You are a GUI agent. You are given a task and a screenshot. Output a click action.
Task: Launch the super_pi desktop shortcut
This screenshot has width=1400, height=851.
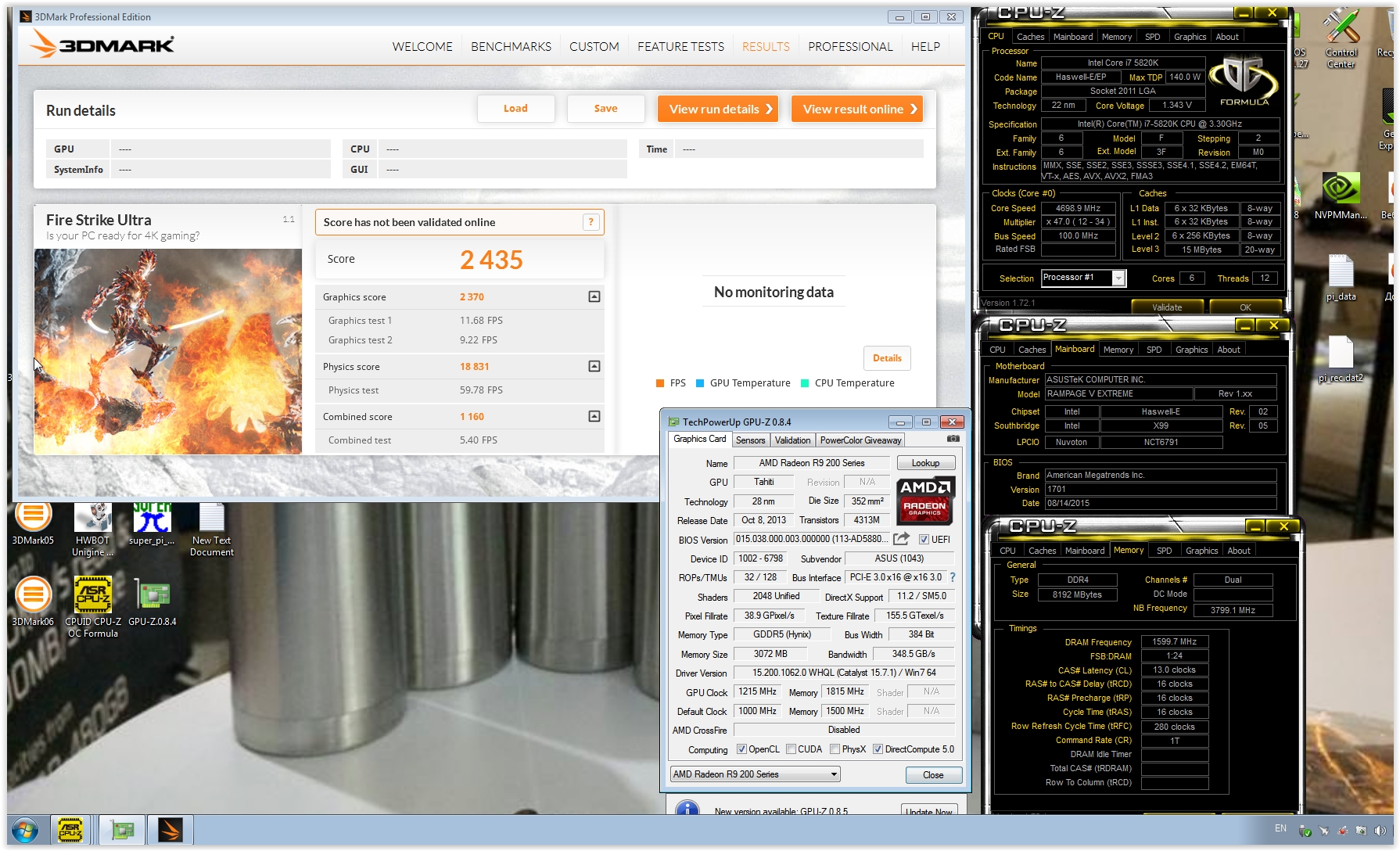pos(152,523)
